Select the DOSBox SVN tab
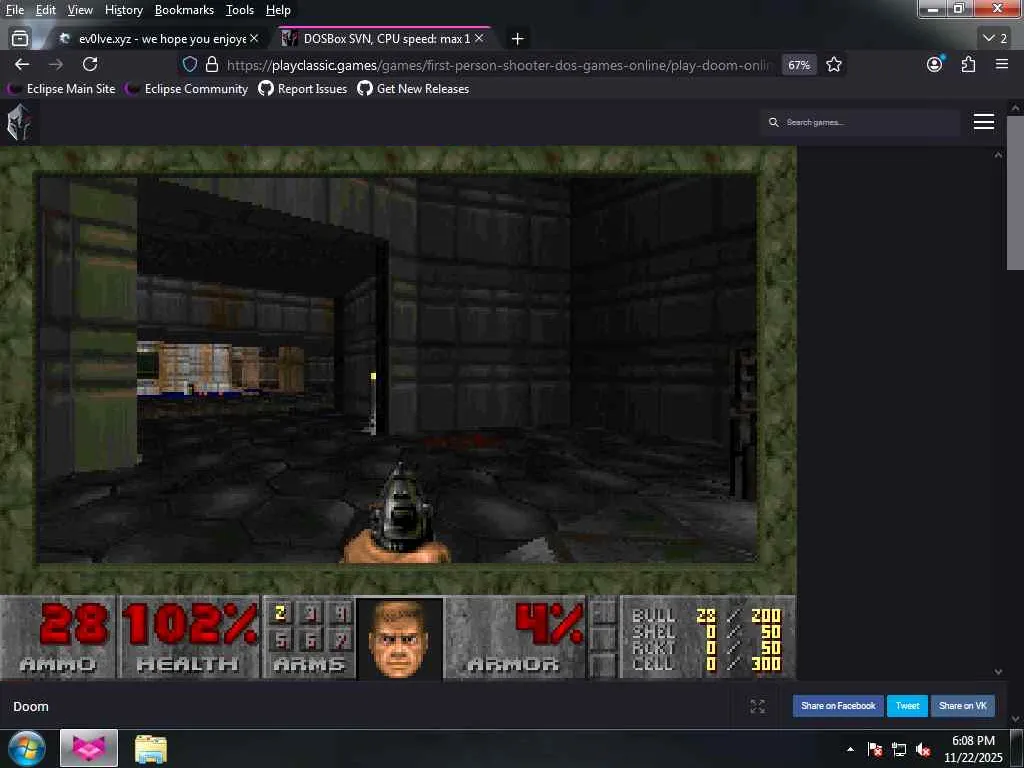Viewport: 1024px width, 768px height. [382, 39]
